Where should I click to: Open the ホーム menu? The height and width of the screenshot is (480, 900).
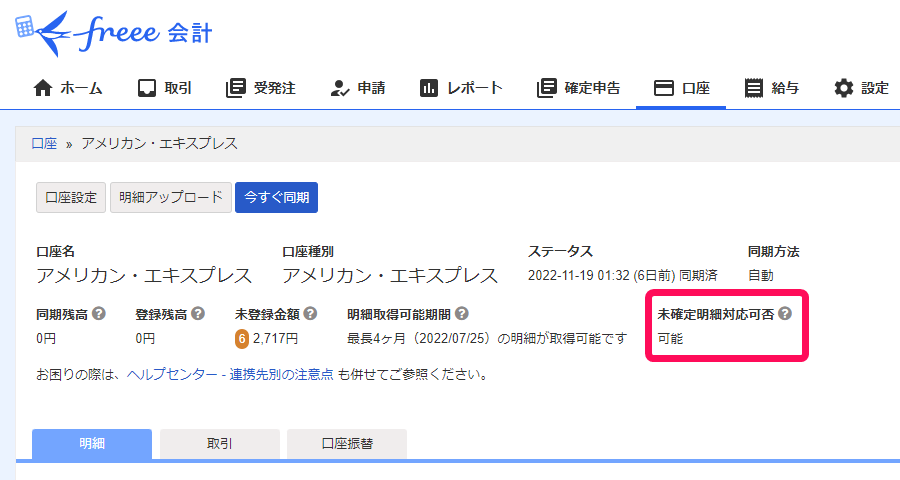[68, 88]
